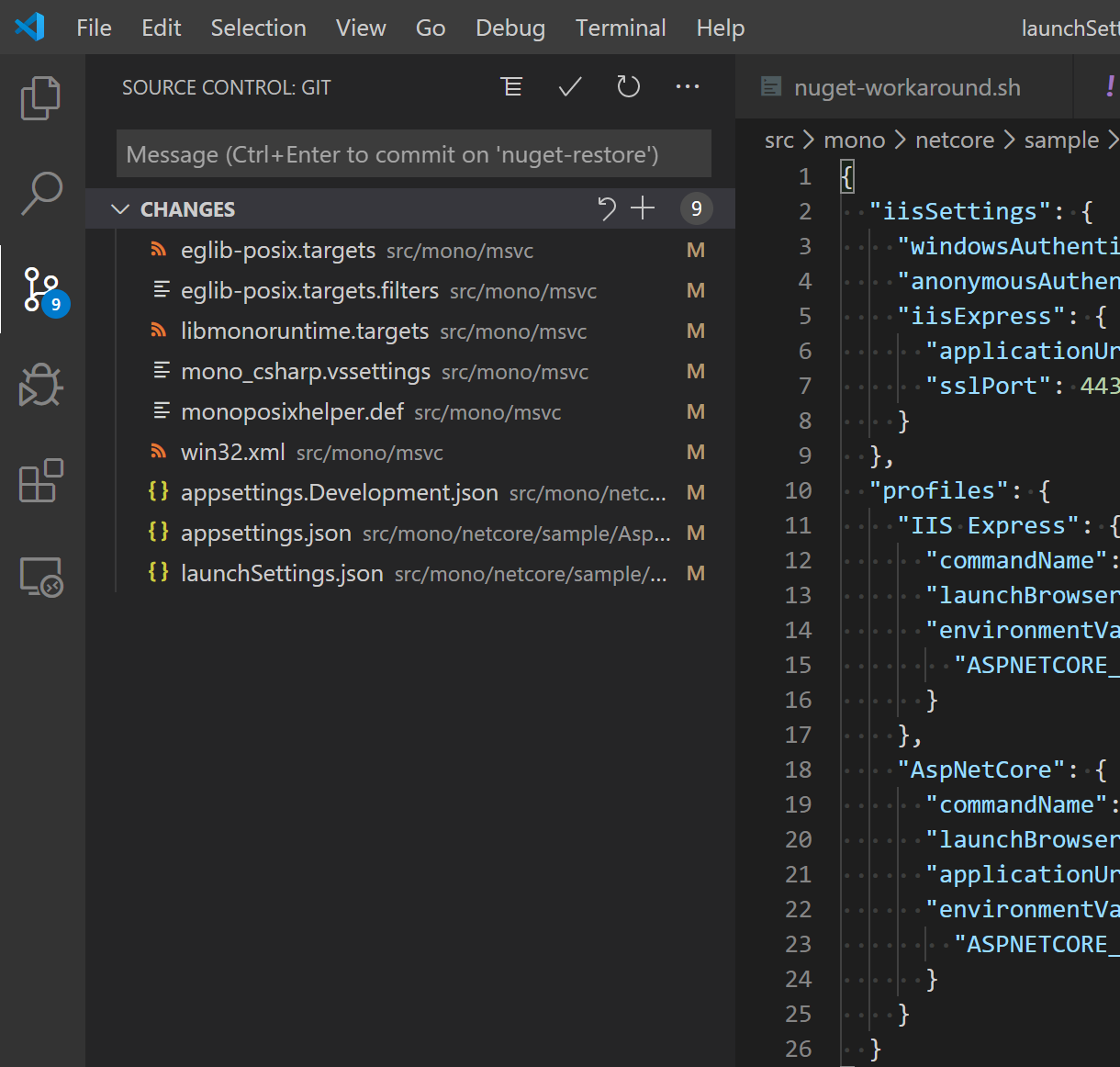Commit staged changes with the checkmark icon
Viewport: 1120px width, 1067px height.
[569, 86]
